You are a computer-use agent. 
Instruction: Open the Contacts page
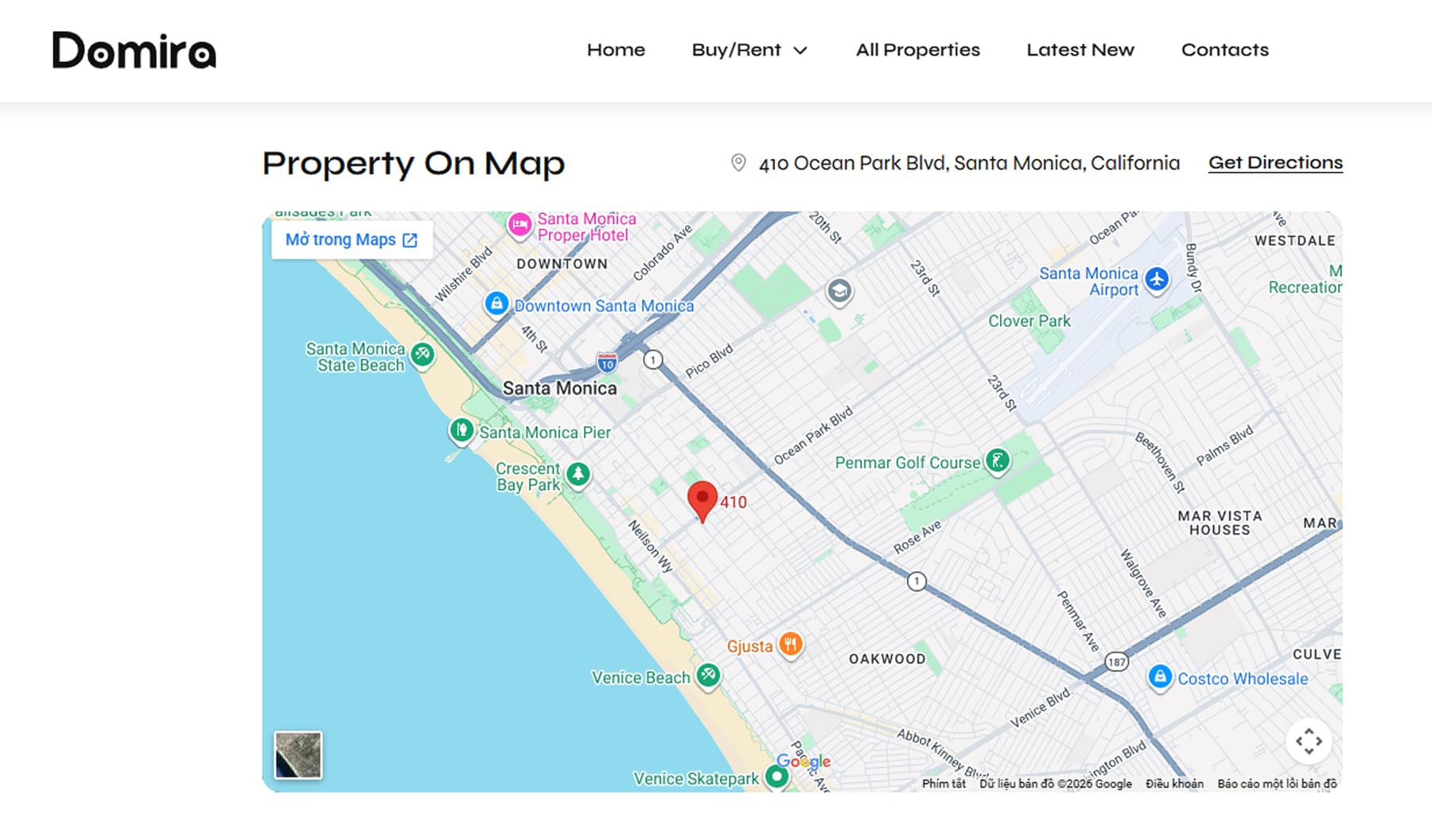(x=1225, y=50)
